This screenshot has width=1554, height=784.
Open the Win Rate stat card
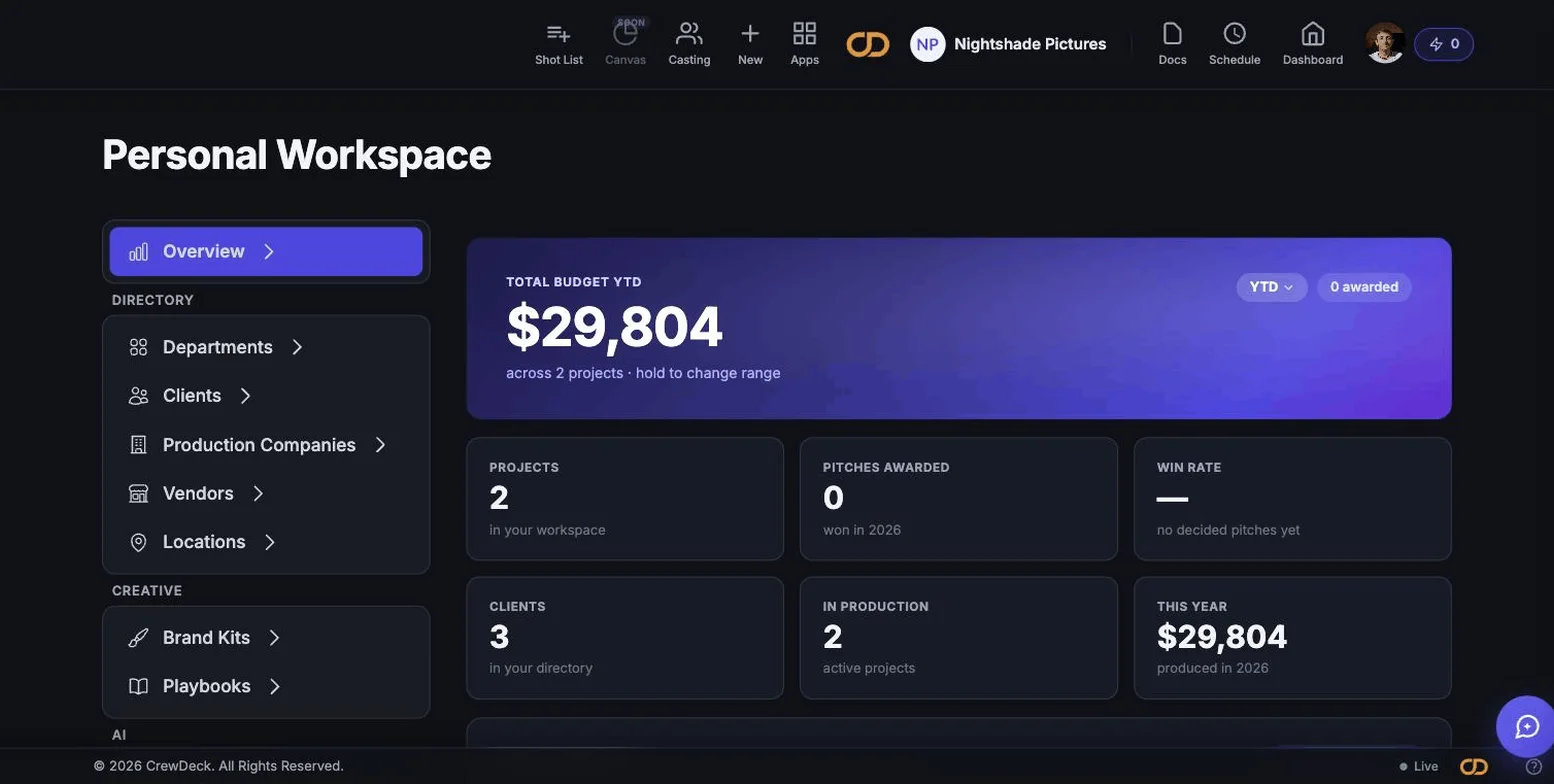[x=1293, y=499]
